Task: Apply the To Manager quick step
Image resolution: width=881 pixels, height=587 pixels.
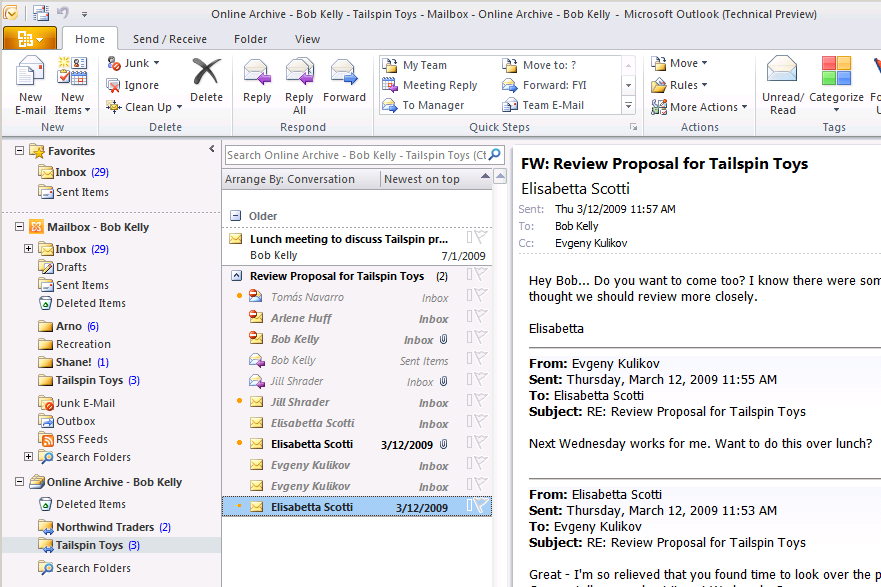Action: 423,105
